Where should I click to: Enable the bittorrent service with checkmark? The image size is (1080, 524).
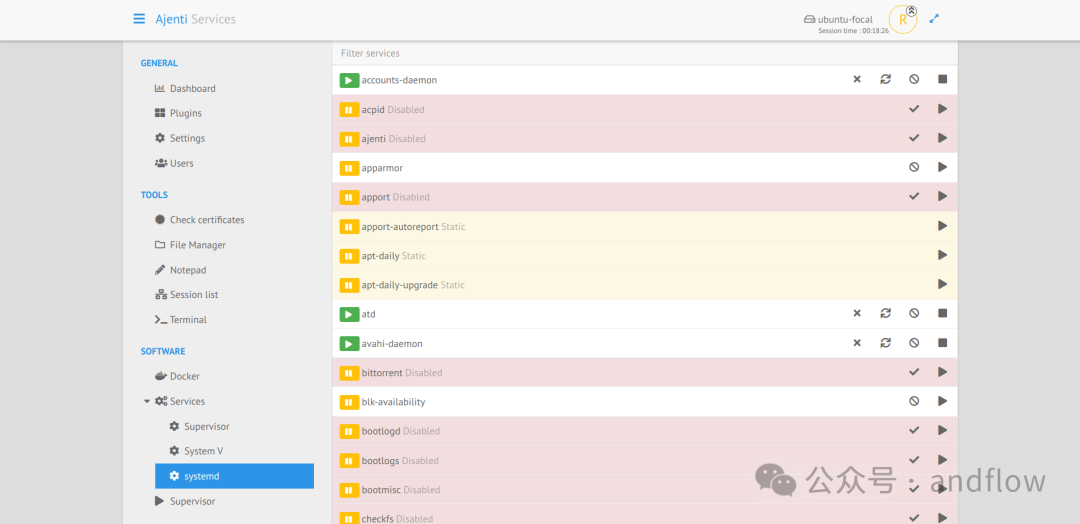[x=914, y=372]
